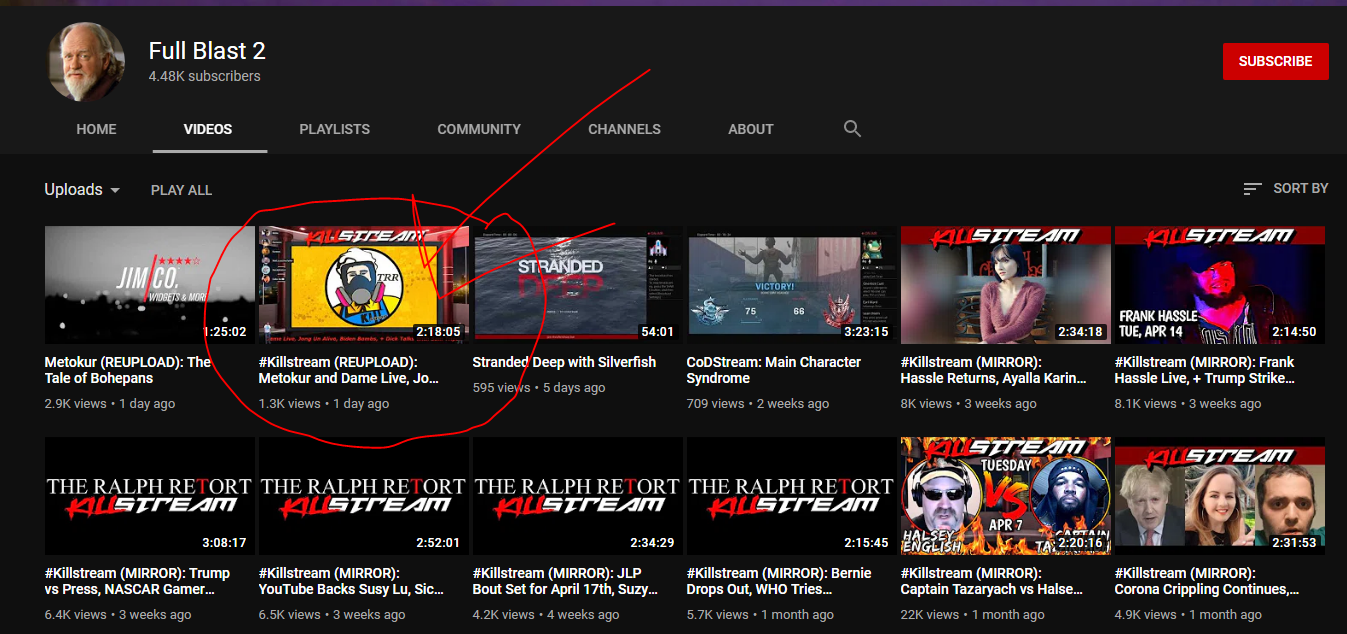Click title JLP Bout Set for April 17th

click(565, 581)
